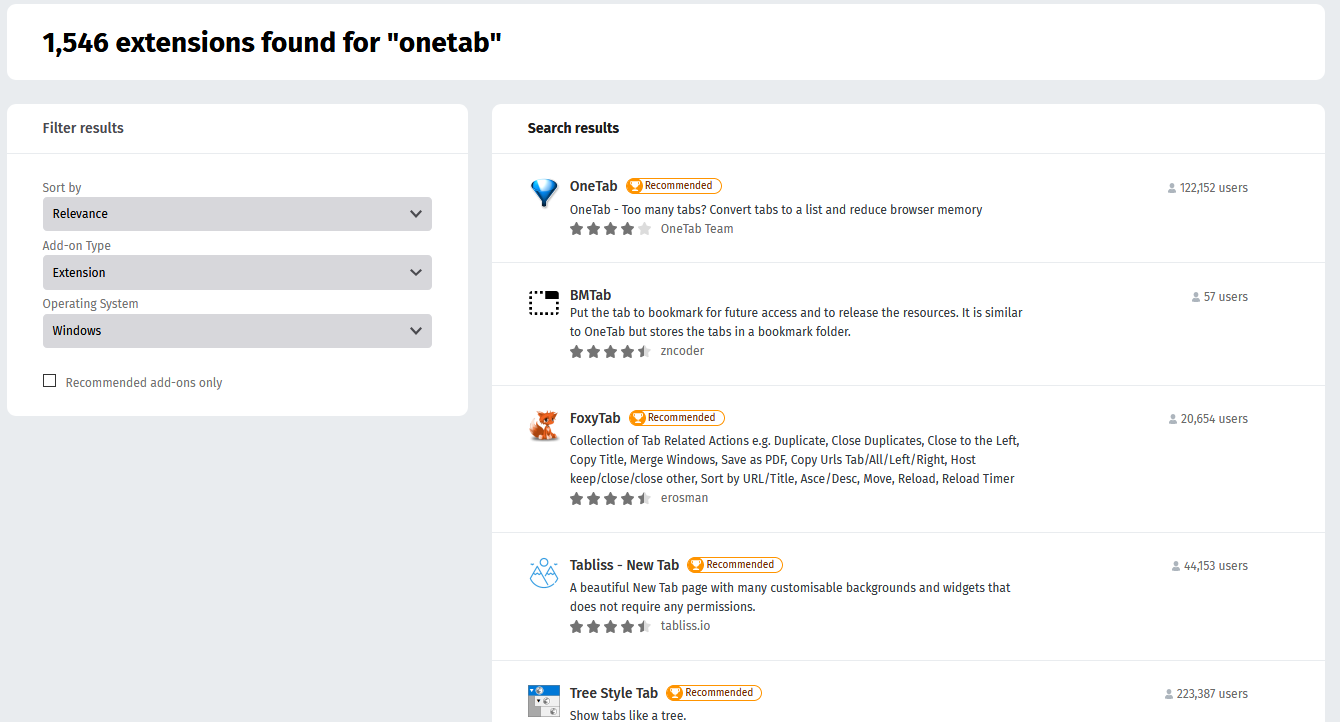
Task: Open the Sort by Relevance dropdown
Action: 237,214
